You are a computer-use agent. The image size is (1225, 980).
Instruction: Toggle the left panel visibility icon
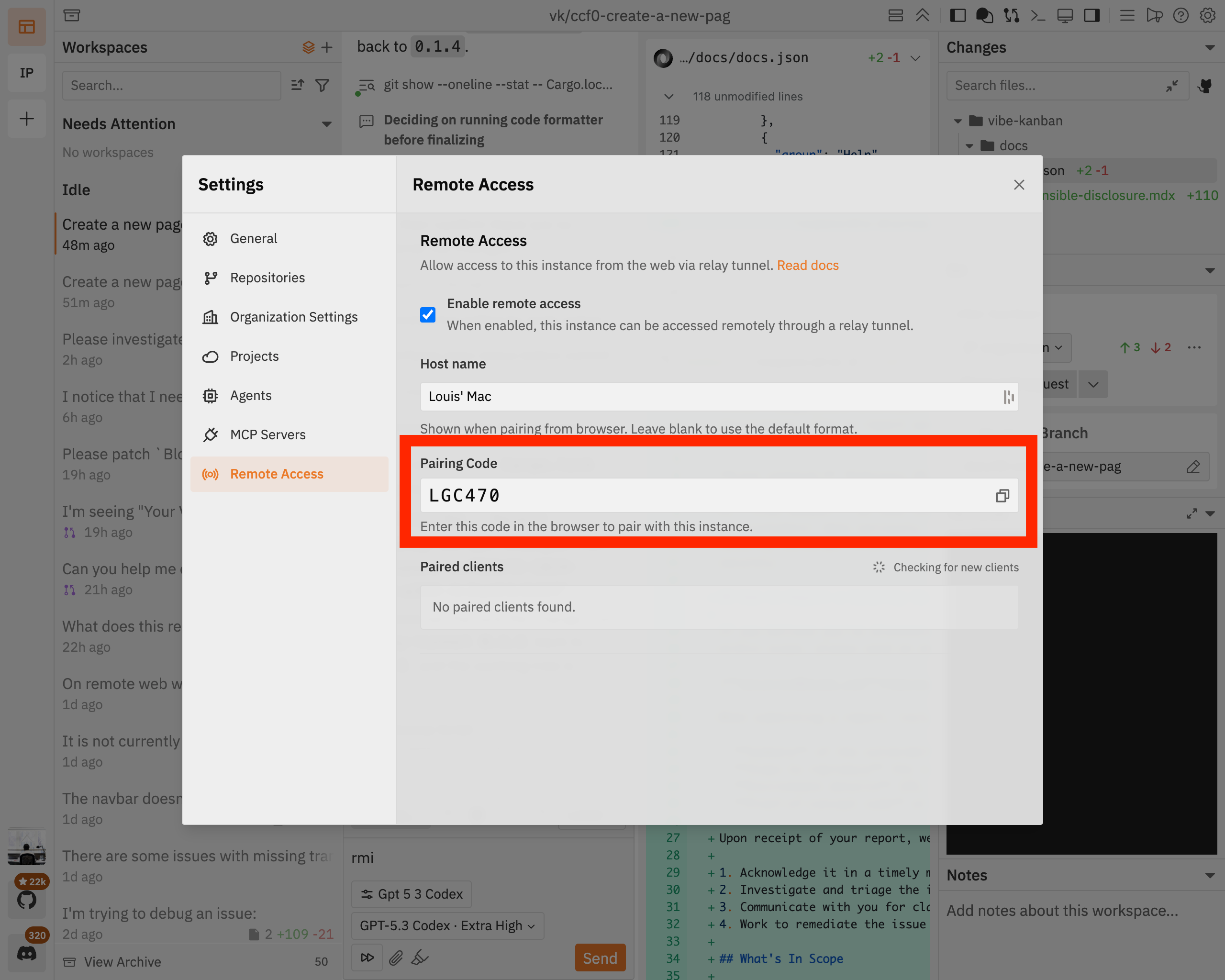pyautogui.click(x=958, y=15)
